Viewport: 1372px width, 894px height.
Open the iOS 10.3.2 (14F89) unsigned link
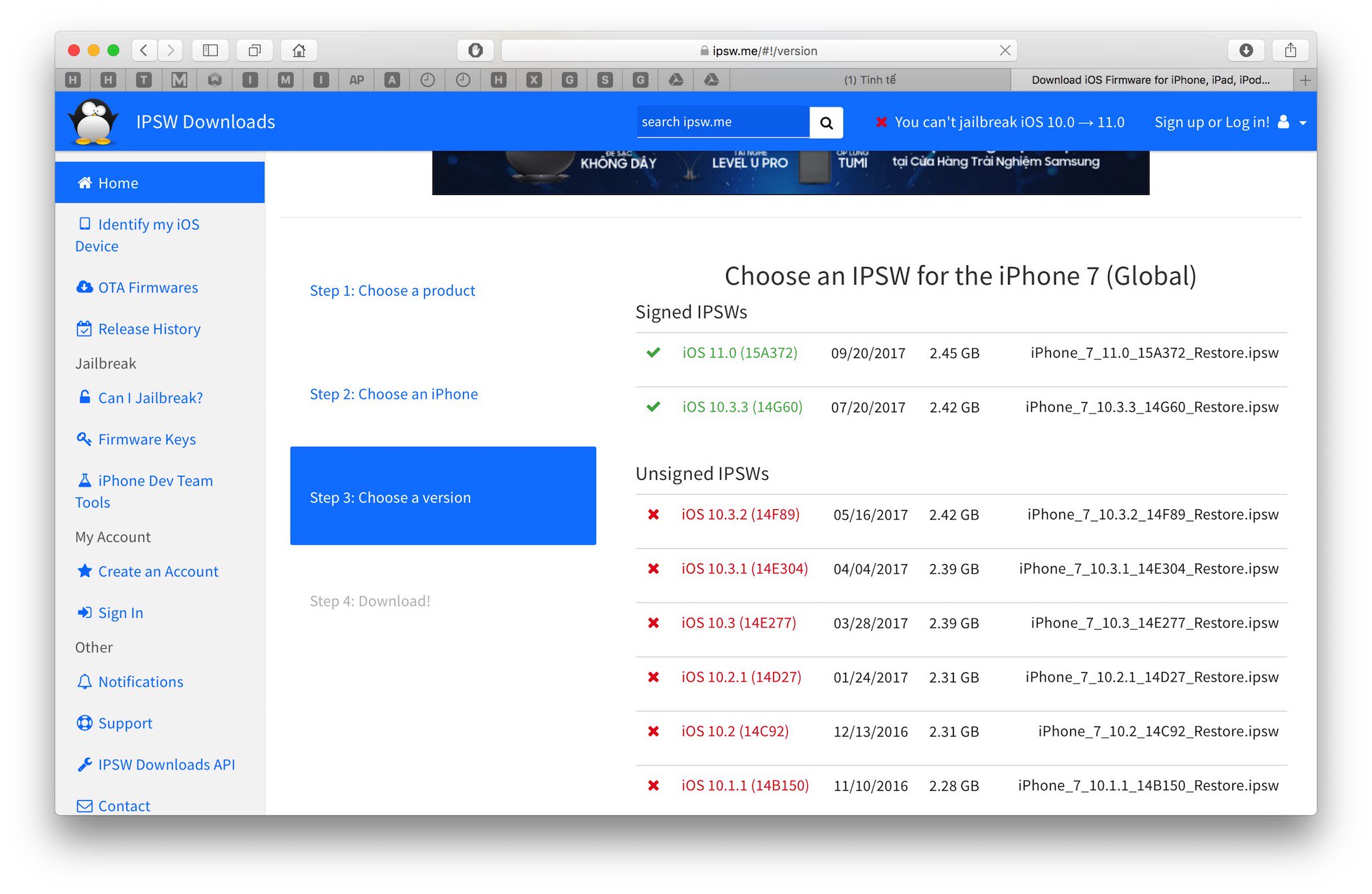click(x=740, y=515)
